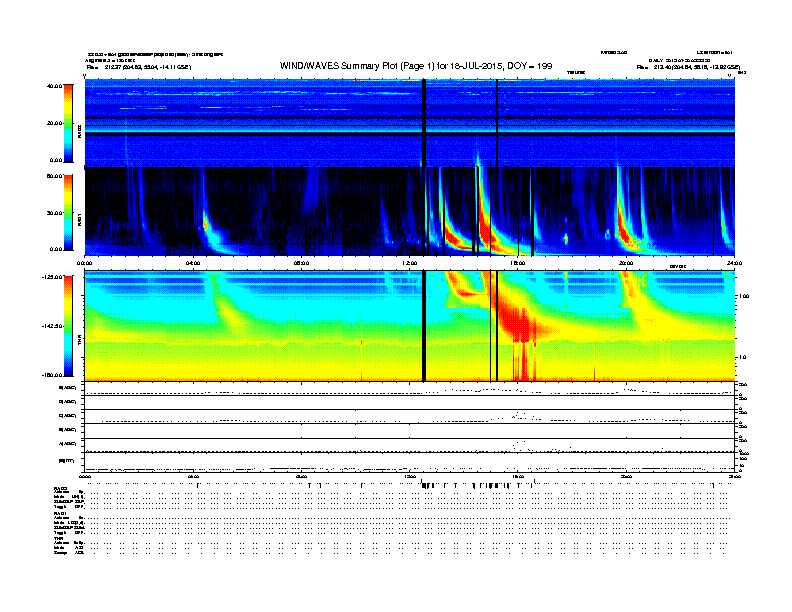Click the 08:00 time tick under RAD1 panel
This screenshot has height=612, width=792.
coord(301,263)
